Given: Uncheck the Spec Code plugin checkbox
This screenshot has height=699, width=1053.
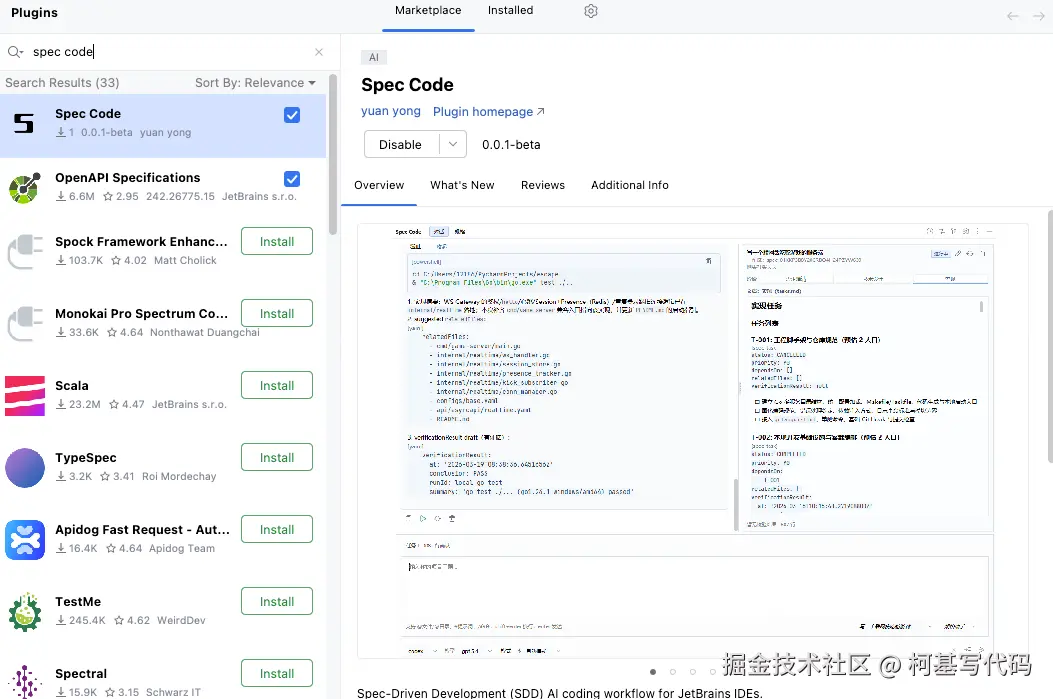Looking at the screenshot, I should pos(292,115).
